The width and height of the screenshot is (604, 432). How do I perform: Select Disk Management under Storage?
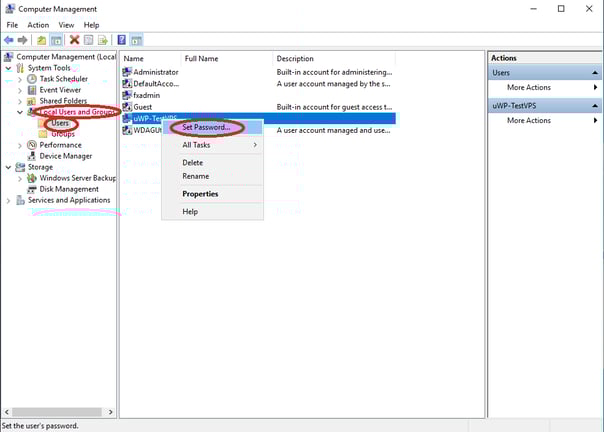68,189
